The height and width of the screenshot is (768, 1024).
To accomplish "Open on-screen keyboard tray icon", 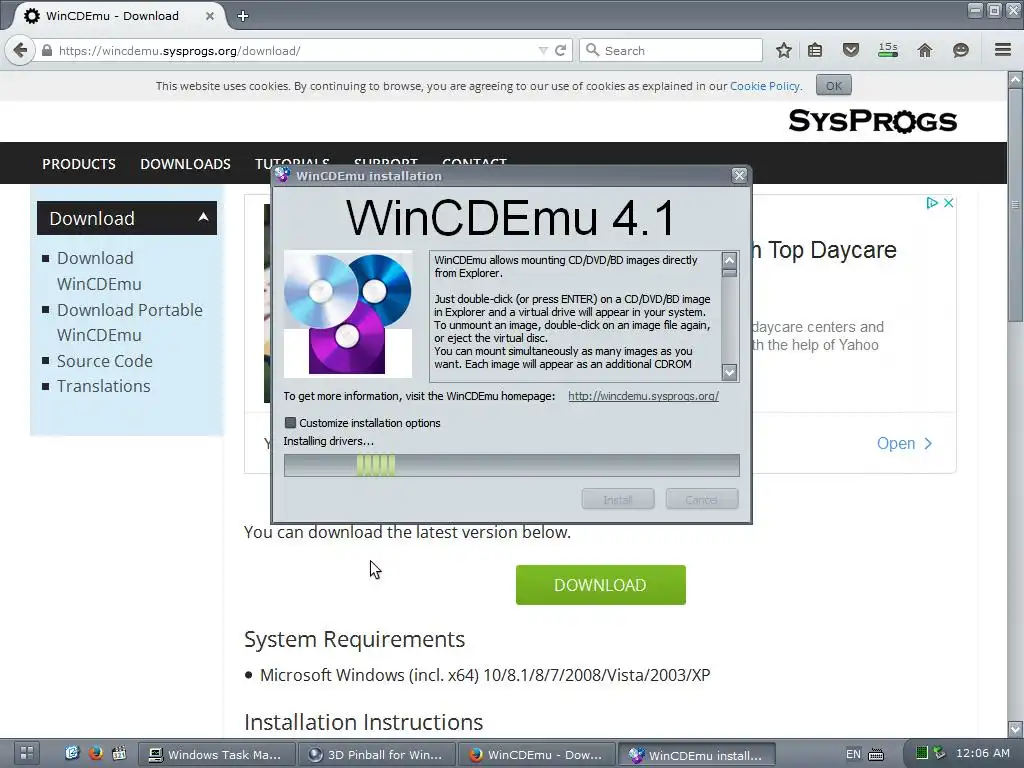I will [x=876, y=754].
